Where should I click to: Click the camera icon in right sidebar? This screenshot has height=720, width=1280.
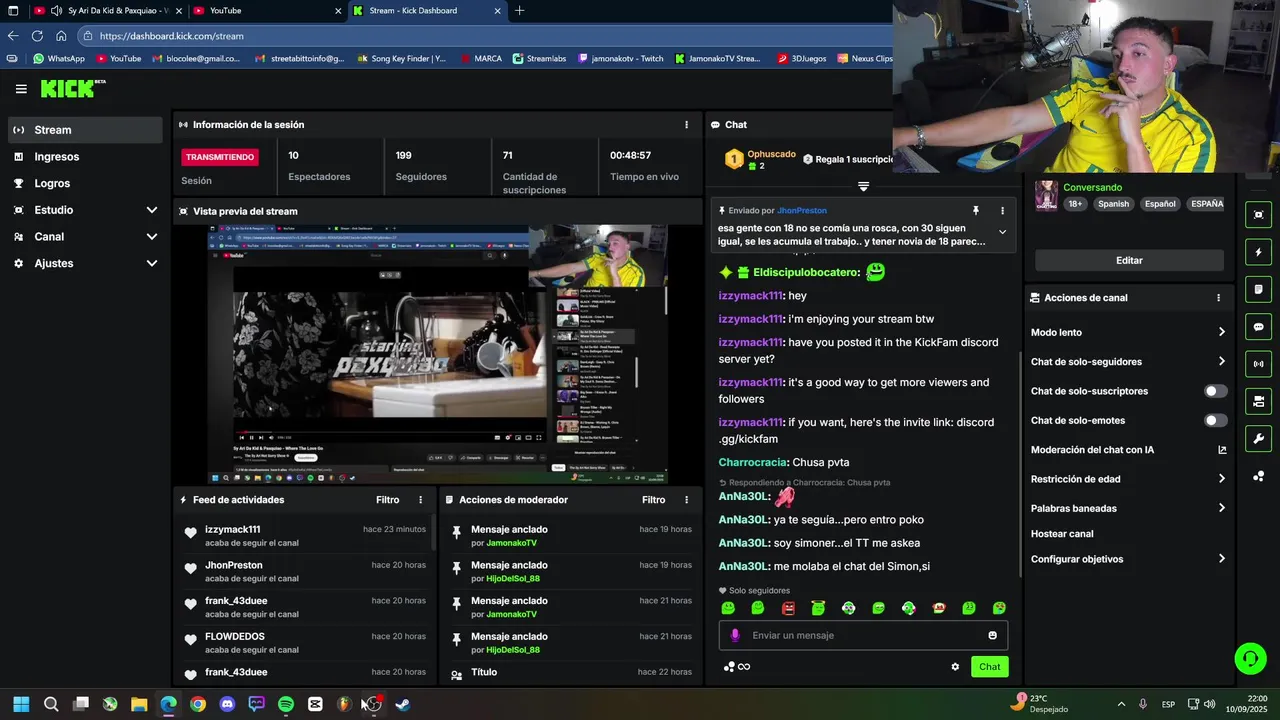1258,402
